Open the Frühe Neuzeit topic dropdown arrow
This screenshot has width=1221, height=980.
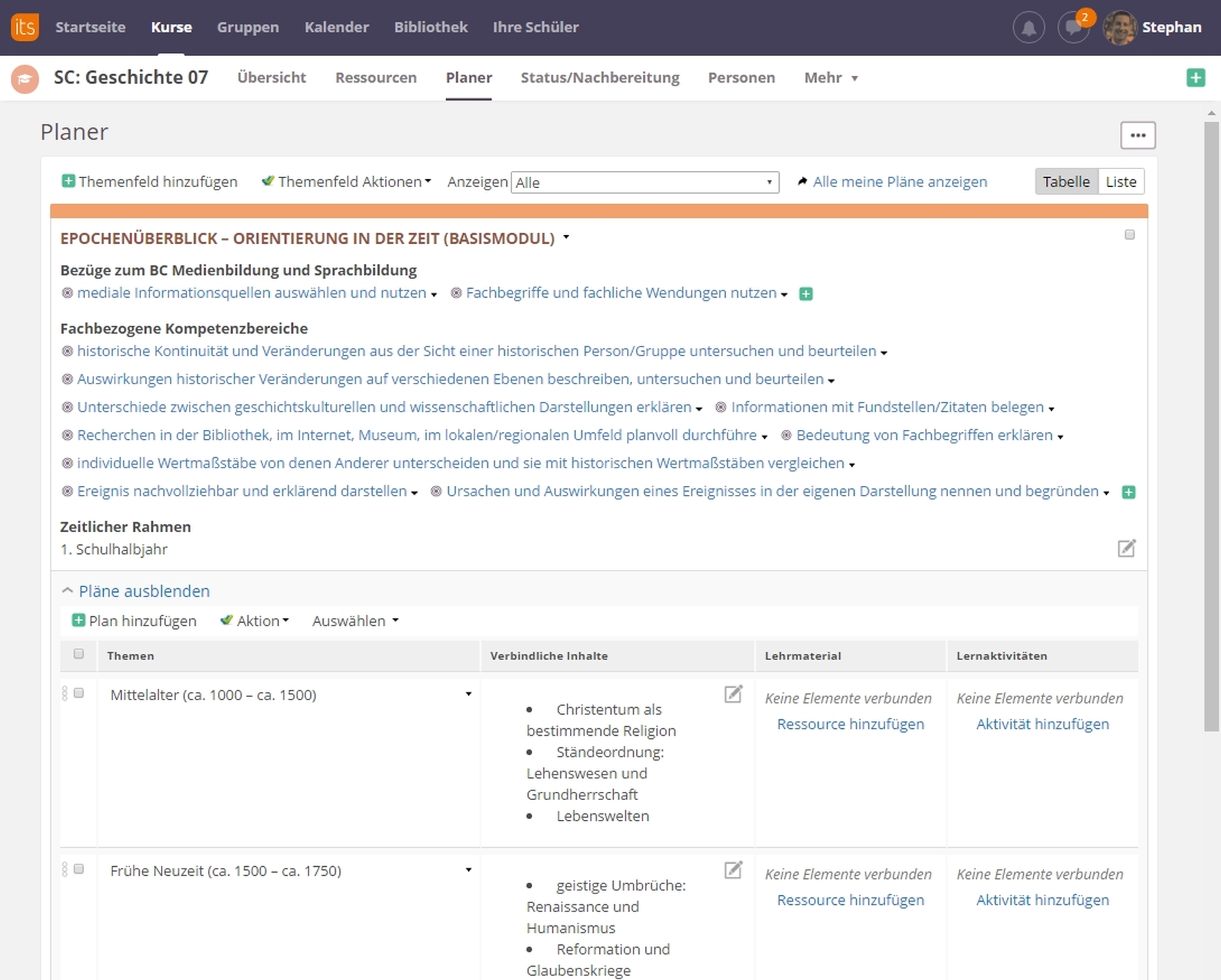coord(469,871)
